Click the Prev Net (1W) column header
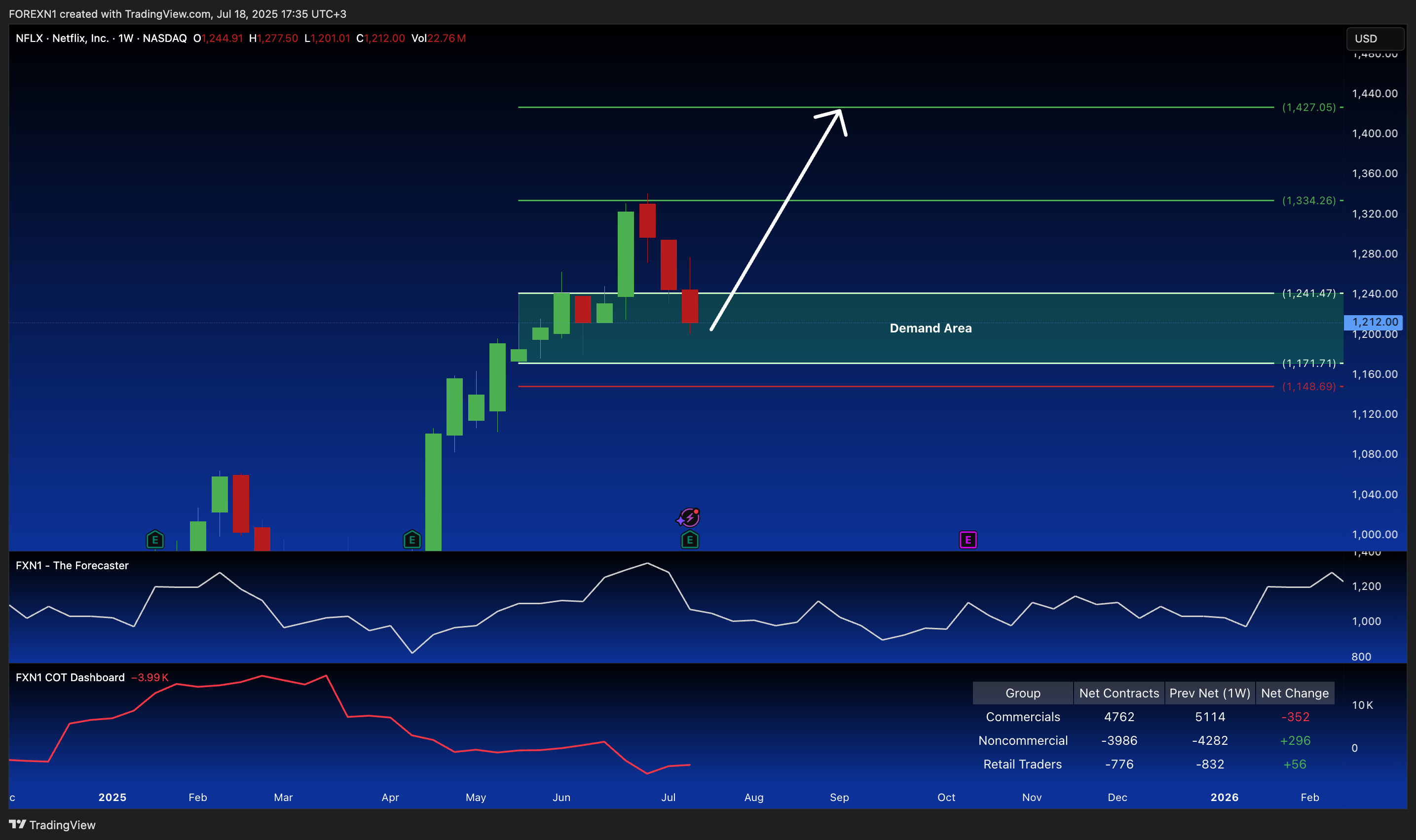 coord(1210,693)
